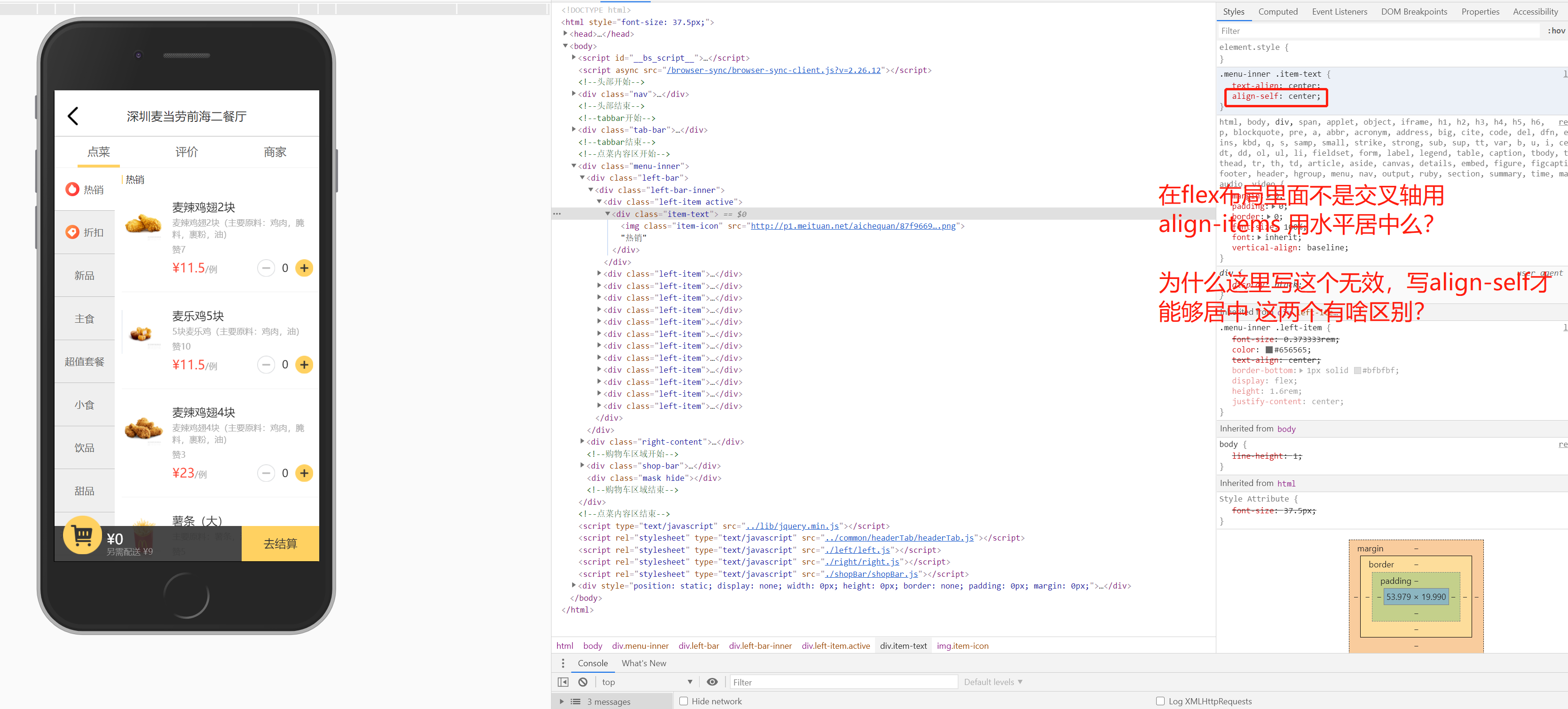Open the shopping cart icon
1568x709 pixels.
click(x=82, y=535)
